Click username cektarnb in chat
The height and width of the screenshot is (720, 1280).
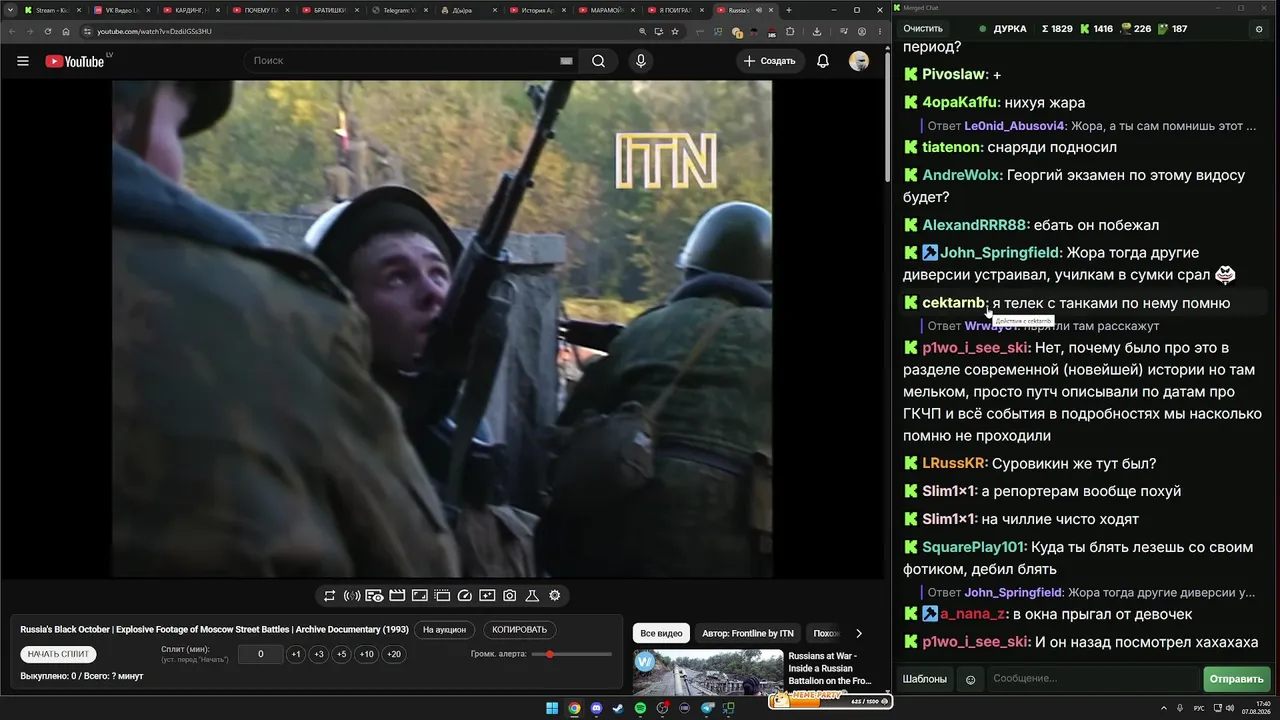click(953, 303)
